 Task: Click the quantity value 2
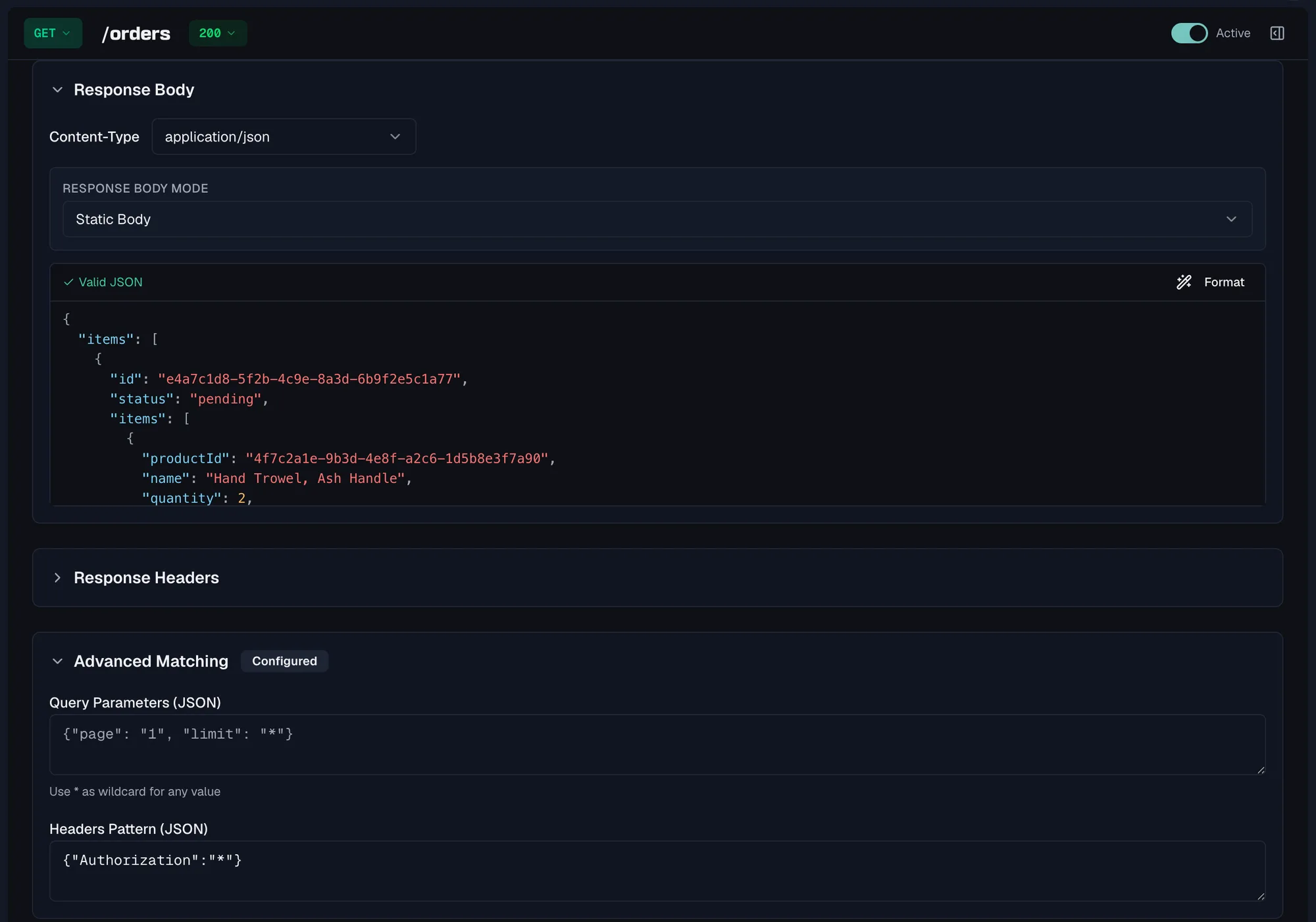[x=241, y=498]
